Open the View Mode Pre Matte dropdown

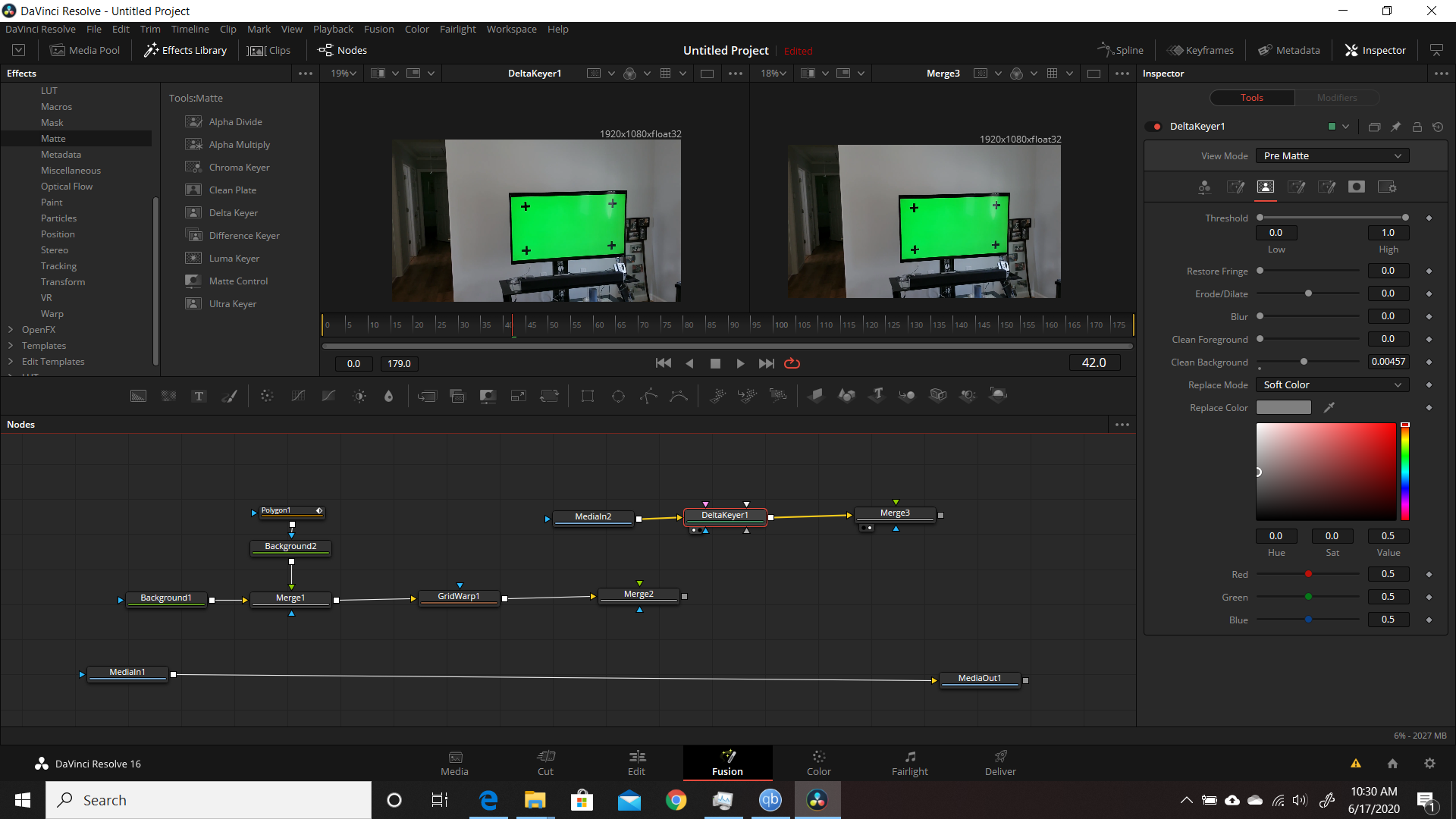1332,155
